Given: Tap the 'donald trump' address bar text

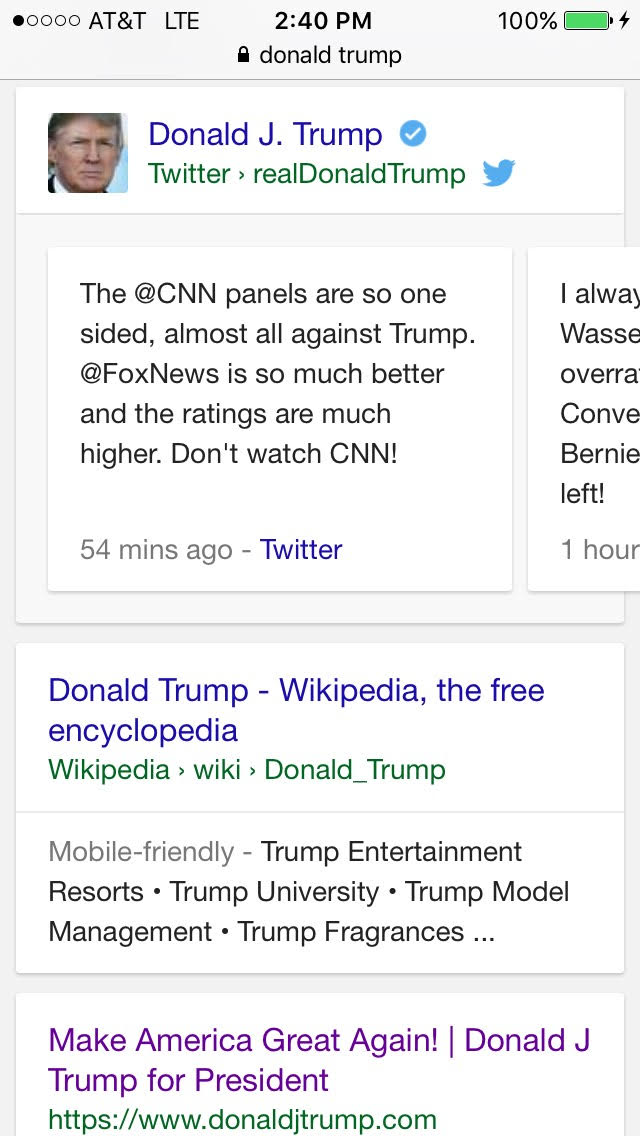Looking at the screenshot, I should pyautogui.click(x=330, y=55).
